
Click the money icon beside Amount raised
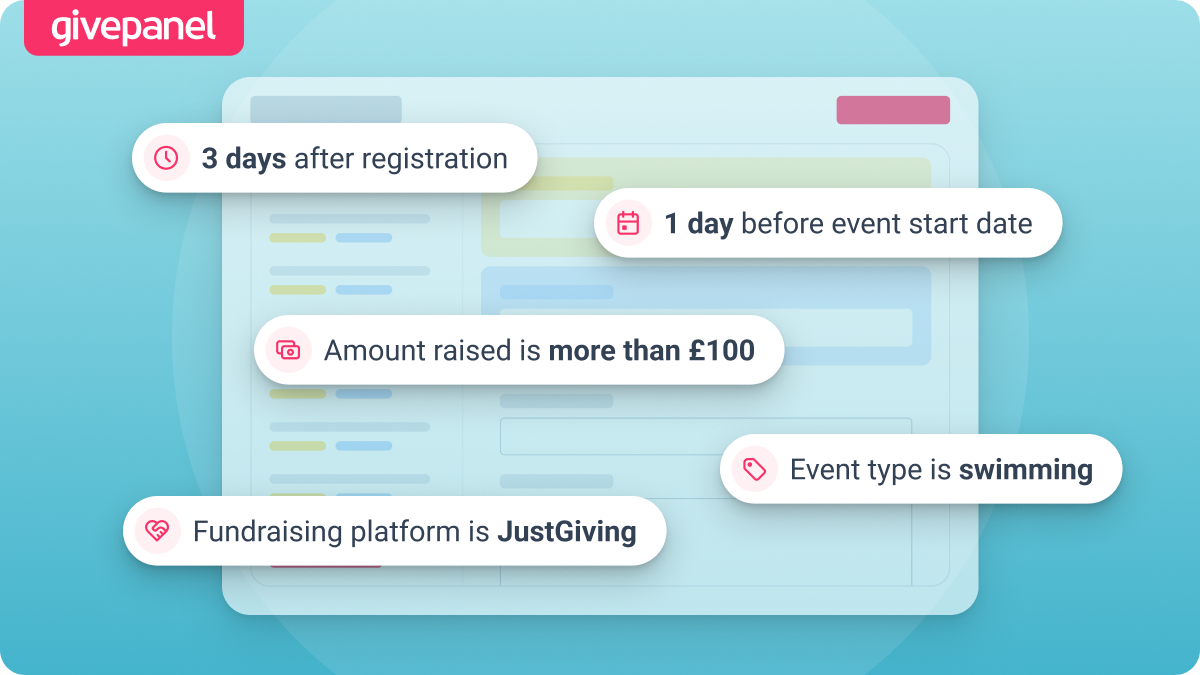[x=288, y=350]
